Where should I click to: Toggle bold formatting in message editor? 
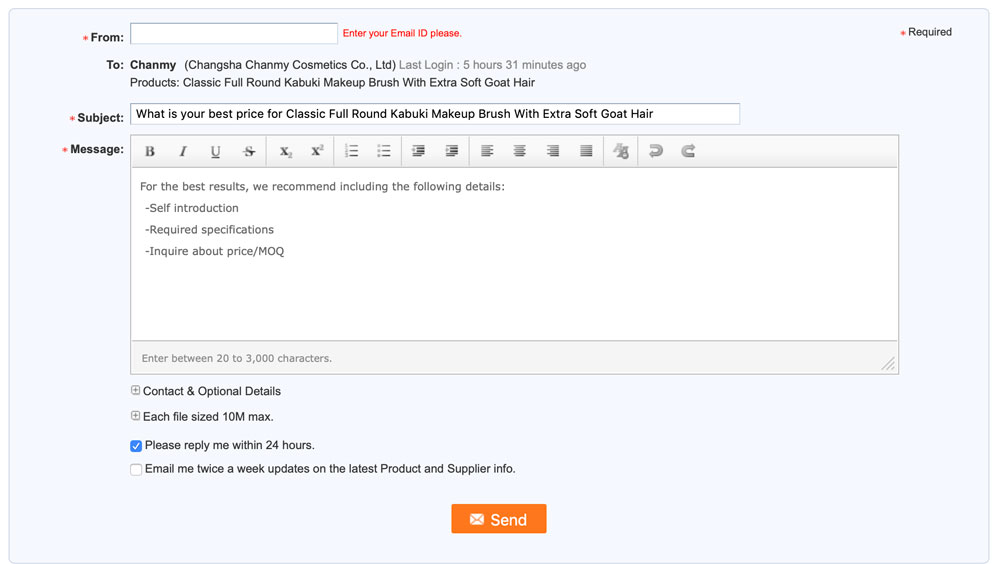click(x=150, y=152)
